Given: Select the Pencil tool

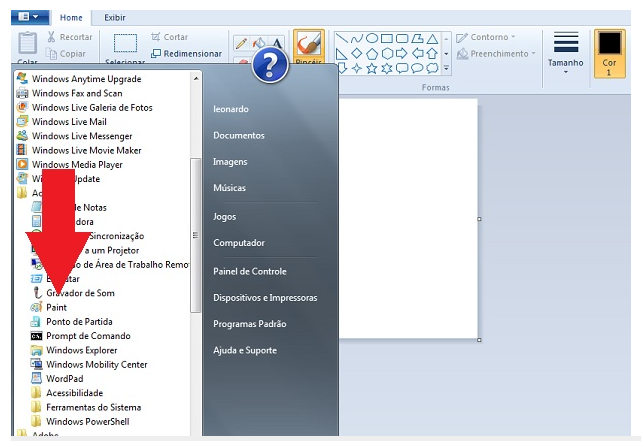Looking at the screenshot, I should (x=242, y=43).
